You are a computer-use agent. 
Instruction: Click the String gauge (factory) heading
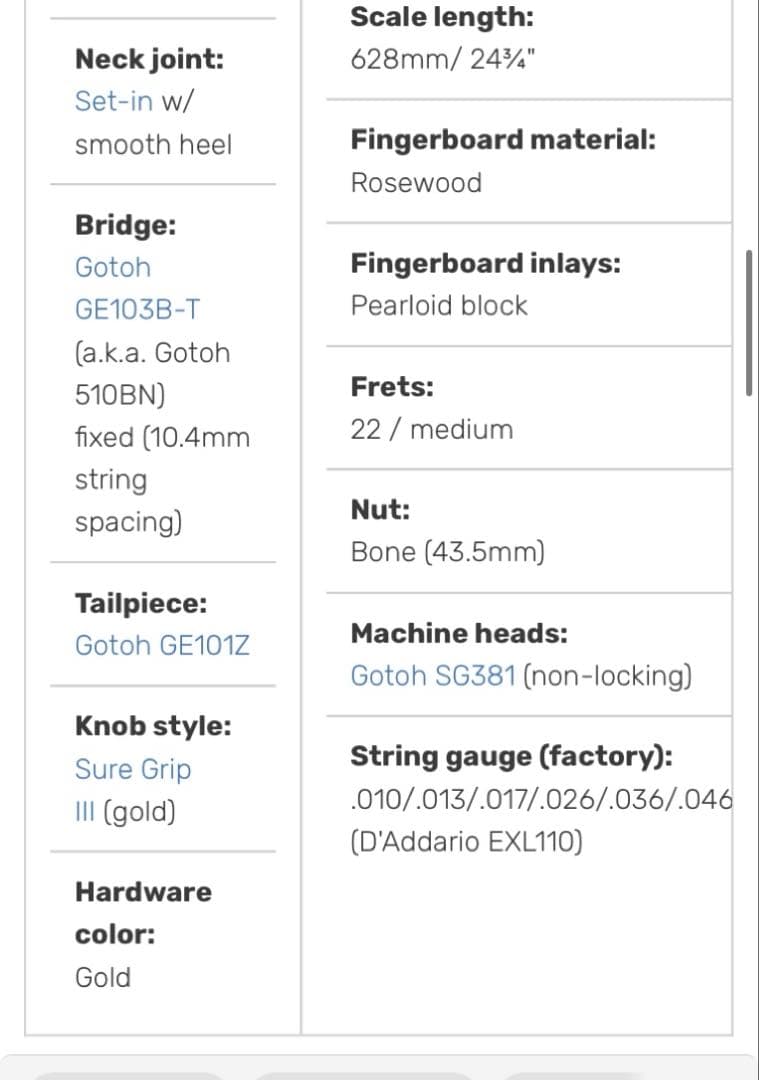pos(511,757)
